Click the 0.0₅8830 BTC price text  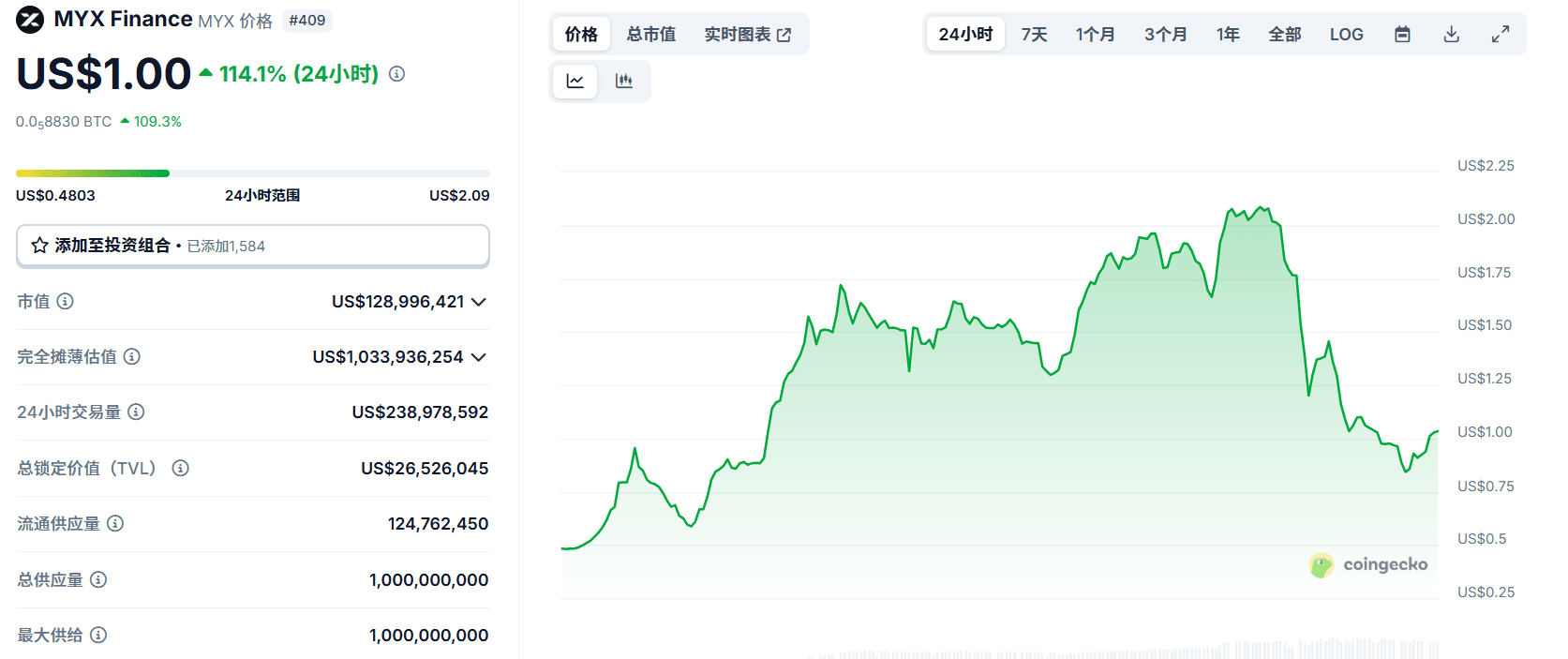[64, 122]
